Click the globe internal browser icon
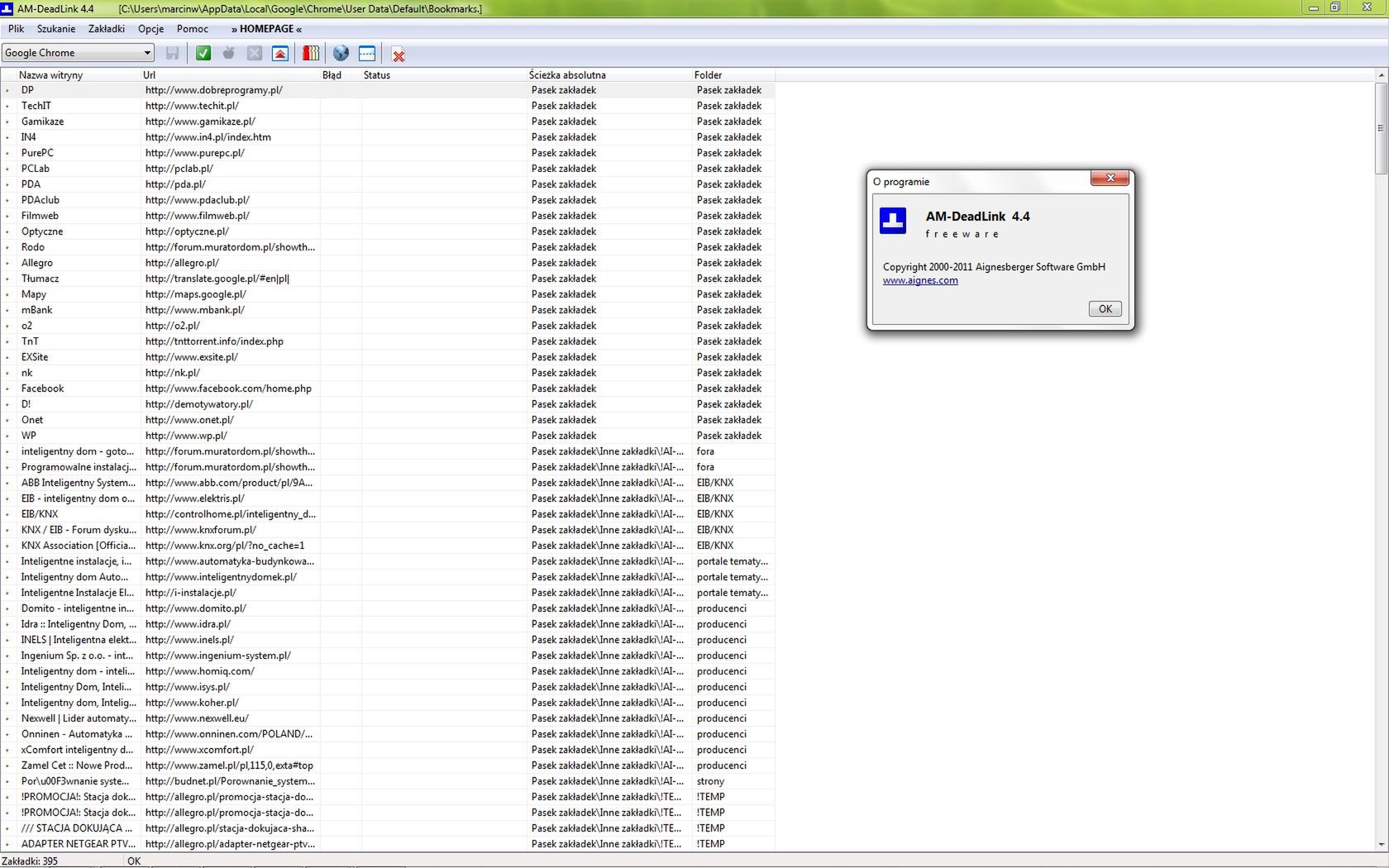 click(x=341, y=53)
